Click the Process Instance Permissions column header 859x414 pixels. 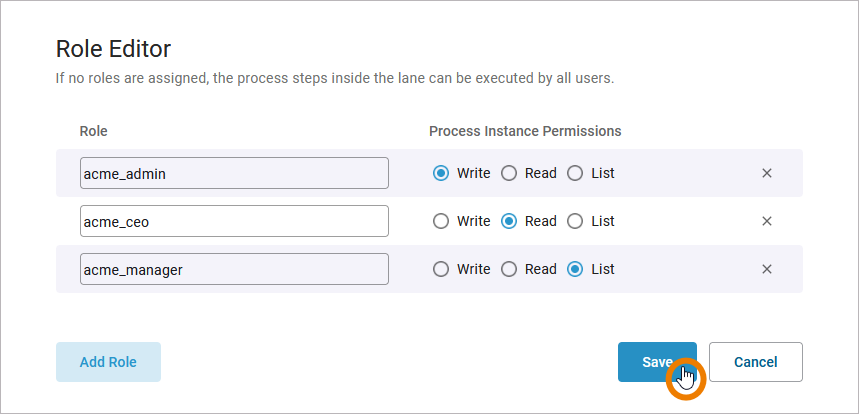point(525,131)
